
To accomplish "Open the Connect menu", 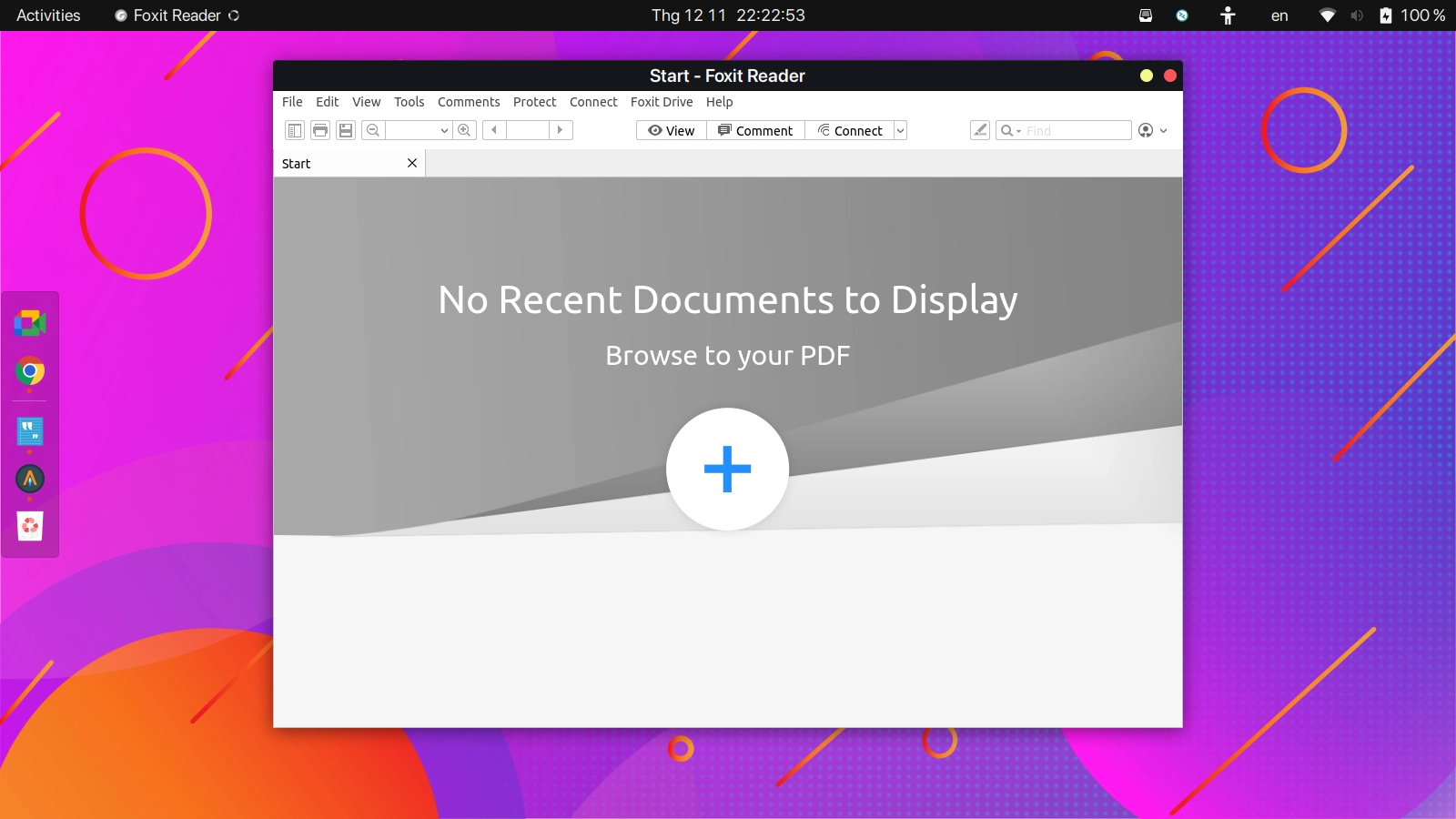I will tap(593, 102).
